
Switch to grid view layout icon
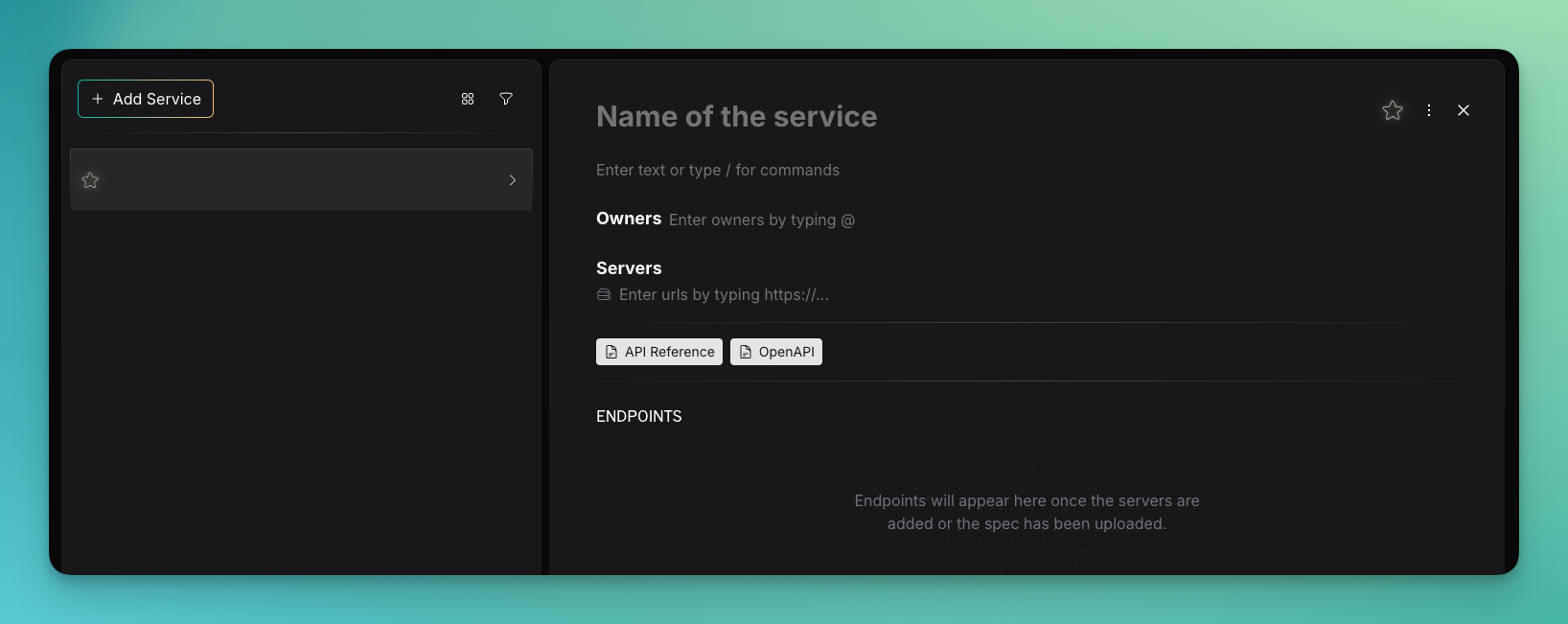coord(468,99)
